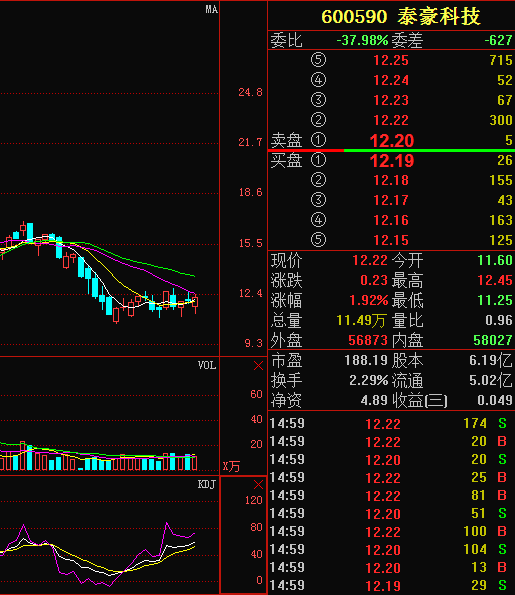Click buy level 4 volume 163
The image size is (515, 595).
point(501,220)
